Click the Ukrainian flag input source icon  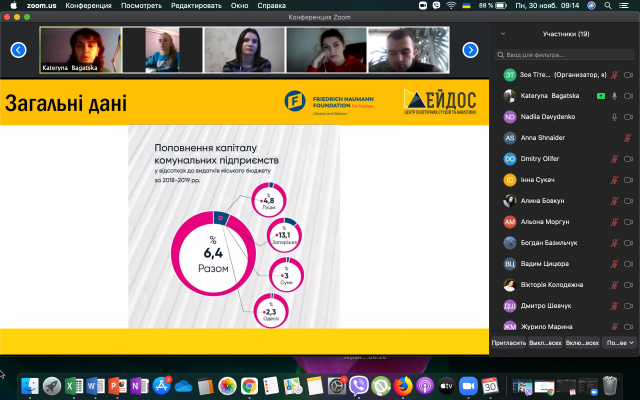pos(466,6)
